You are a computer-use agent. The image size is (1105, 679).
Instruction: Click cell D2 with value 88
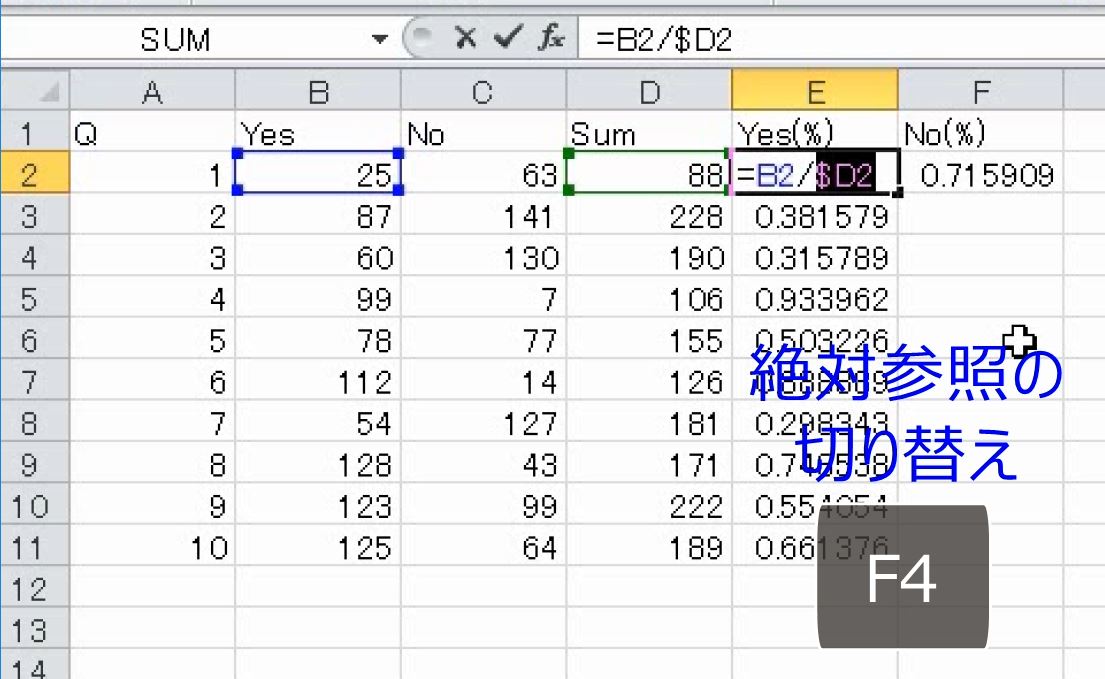point(649,173)
